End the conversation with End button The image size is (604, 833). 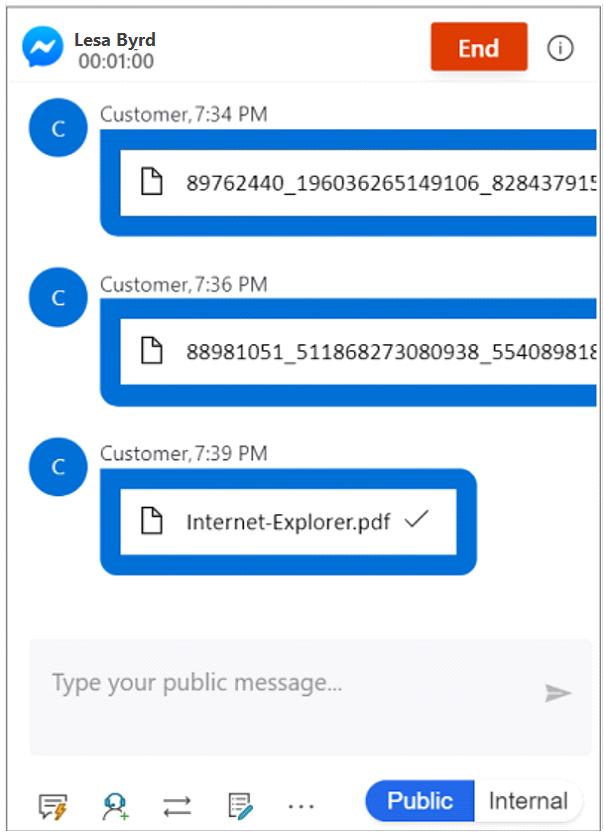point(479,47)
